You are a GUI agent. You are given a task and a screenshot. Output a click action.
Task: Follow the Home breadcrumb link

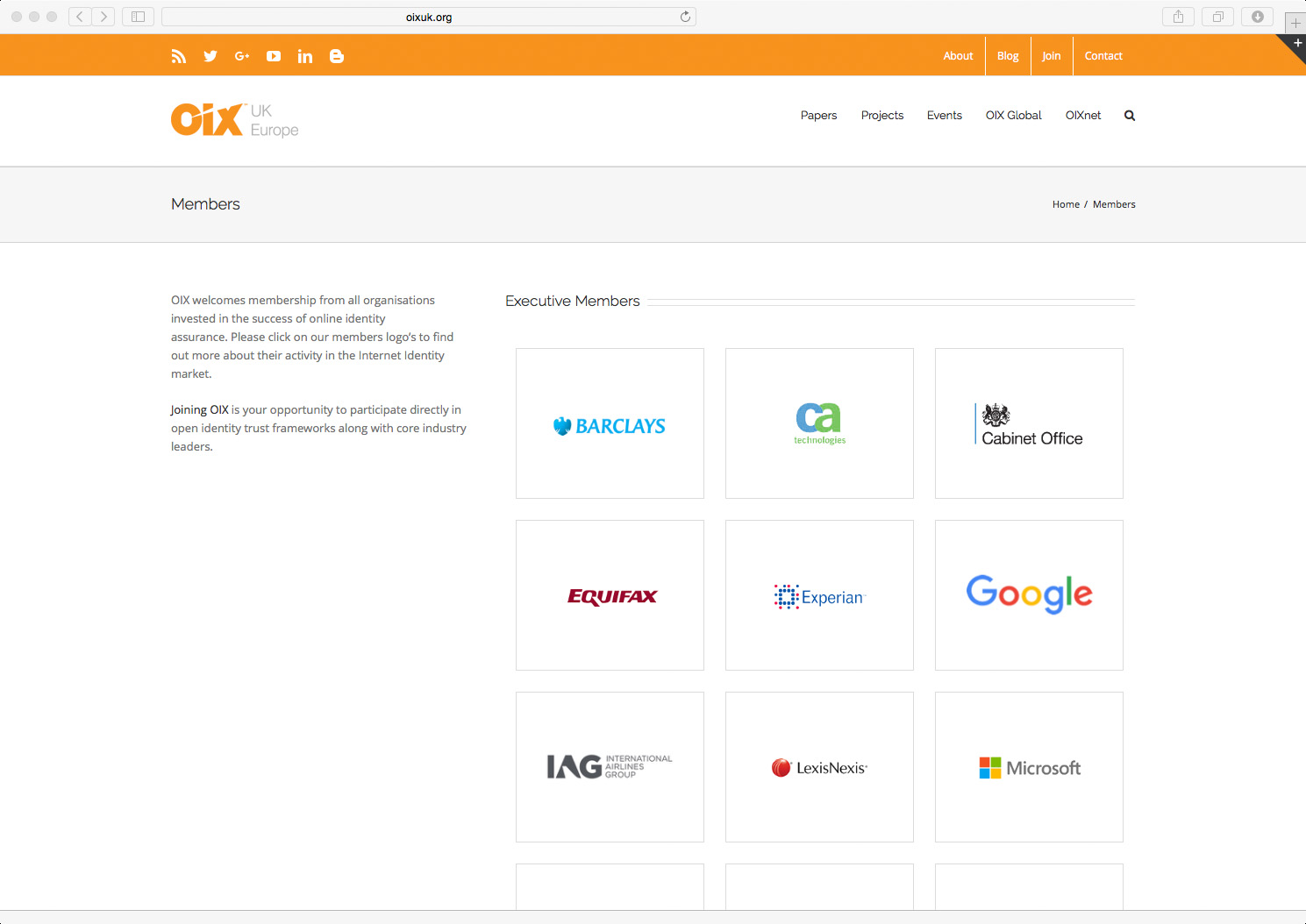[x=1066, y=204]
